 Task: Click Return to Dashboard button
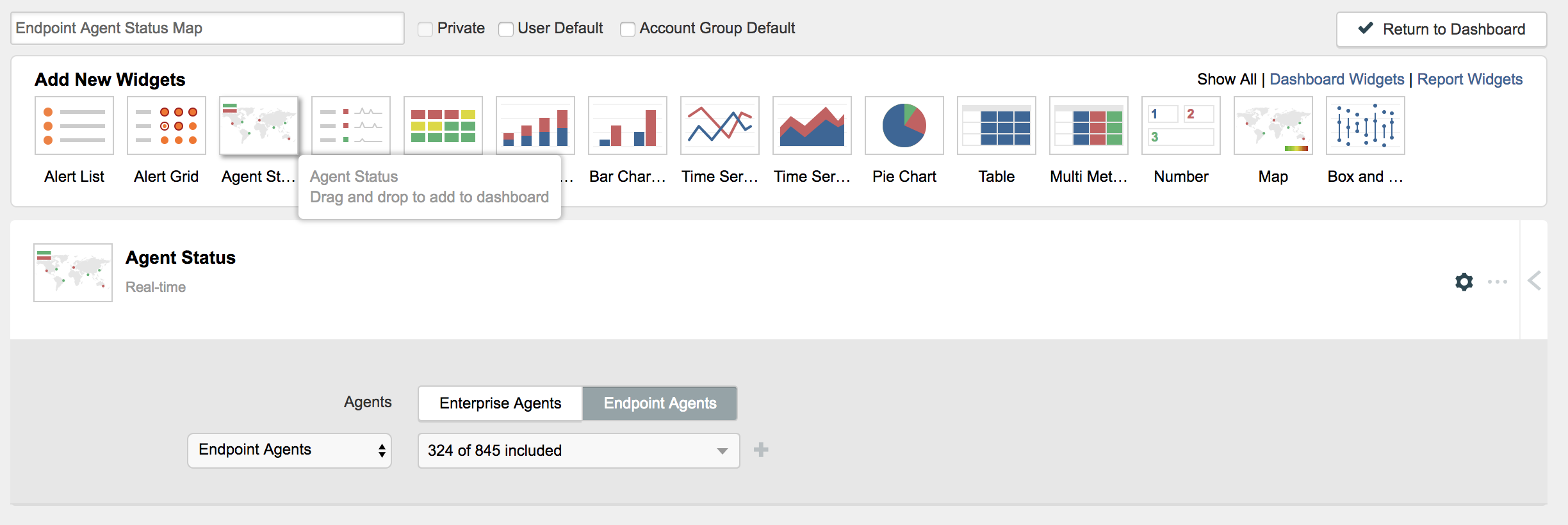pos(1442,29)
